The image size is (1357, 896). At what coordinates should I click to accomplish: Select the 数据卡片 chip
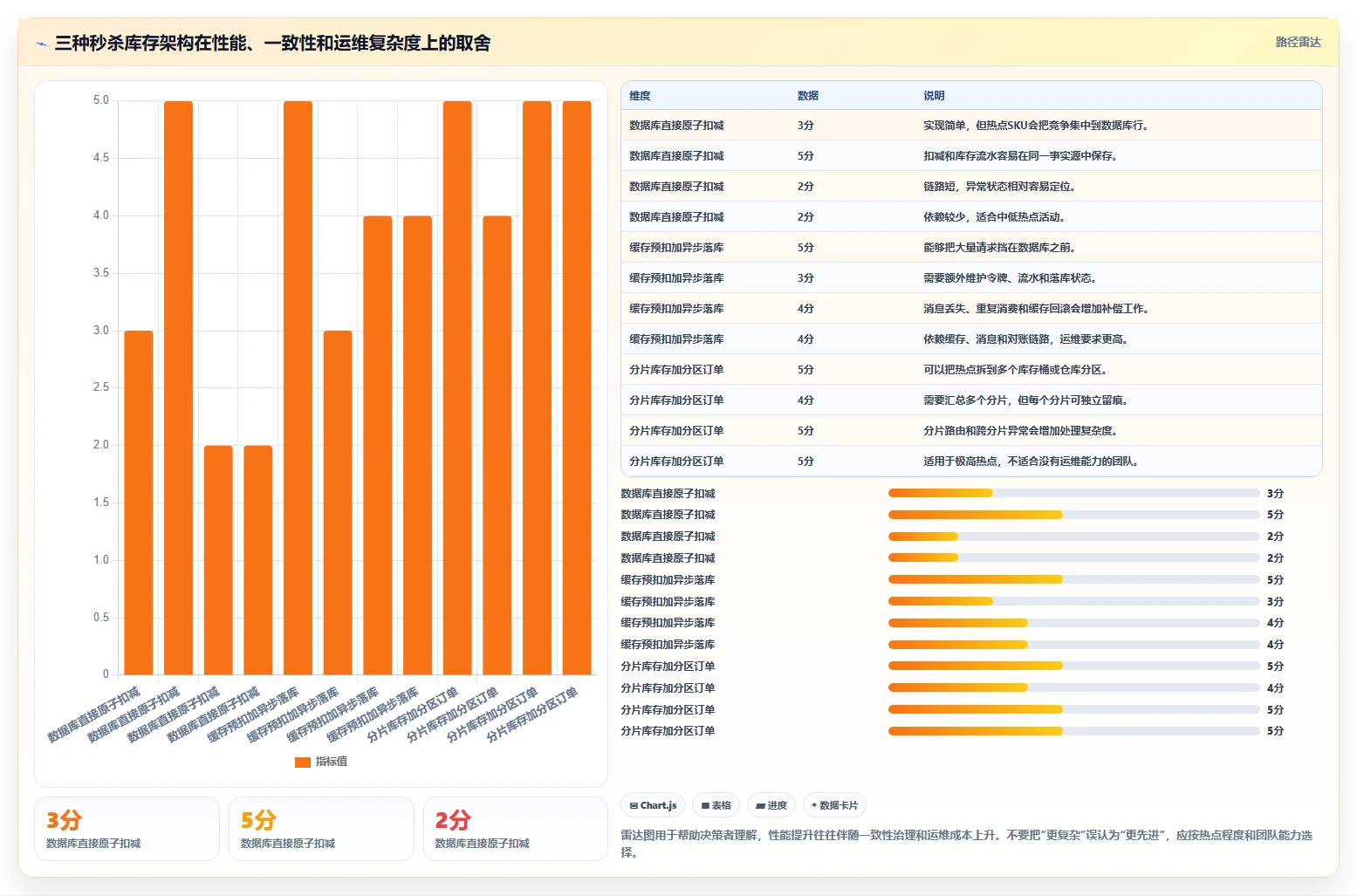pos(834,805)
